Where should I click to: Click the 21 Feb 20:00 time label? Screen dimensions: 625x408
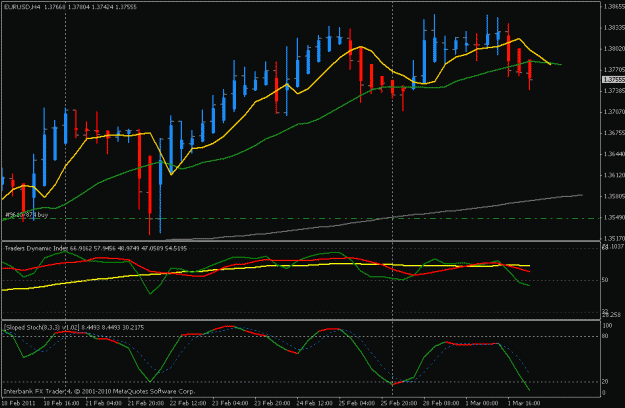pos(145,403)
